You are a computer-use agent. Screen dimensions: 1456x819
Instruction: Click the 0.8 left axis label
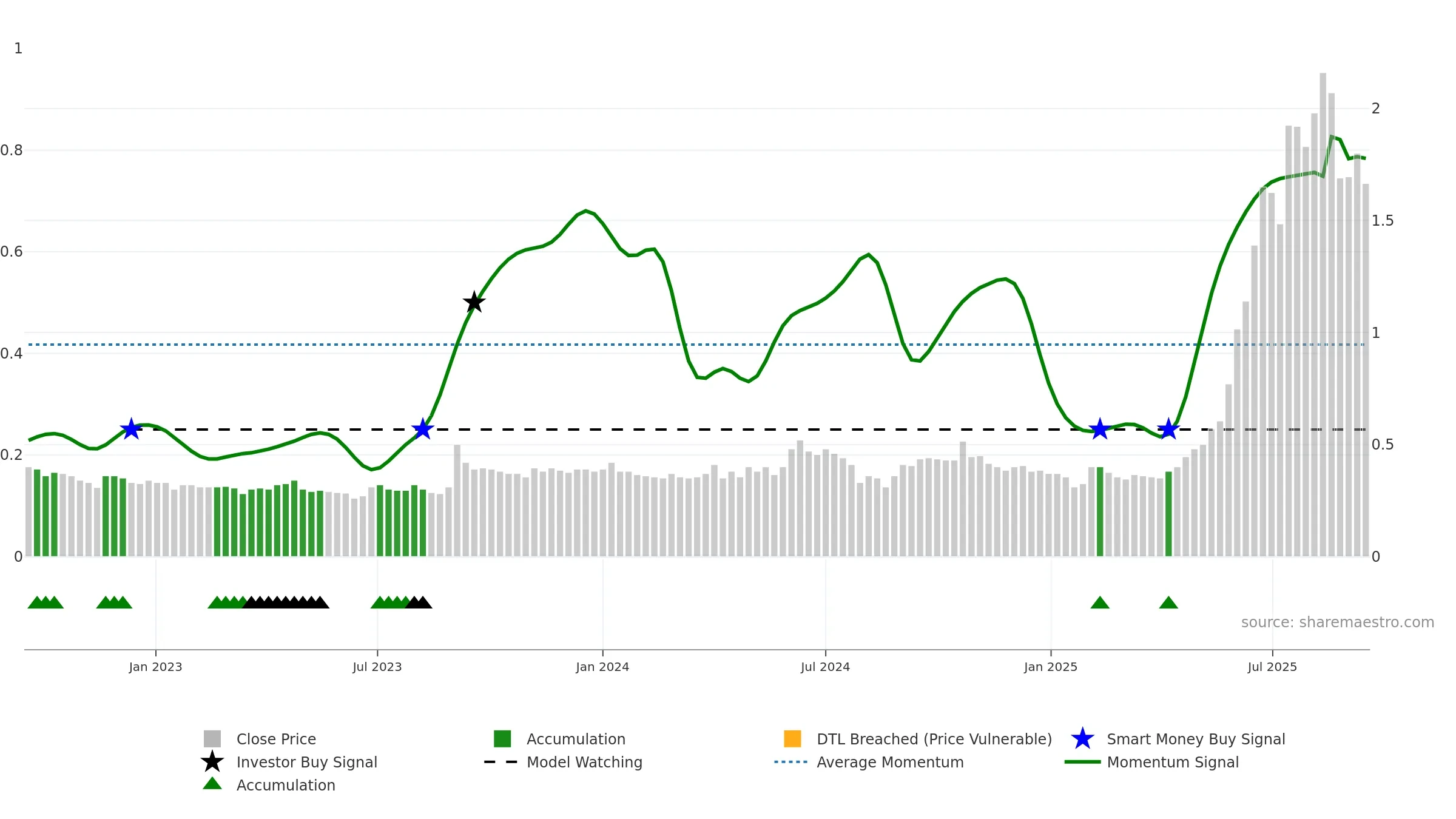[x=12, y=150]
